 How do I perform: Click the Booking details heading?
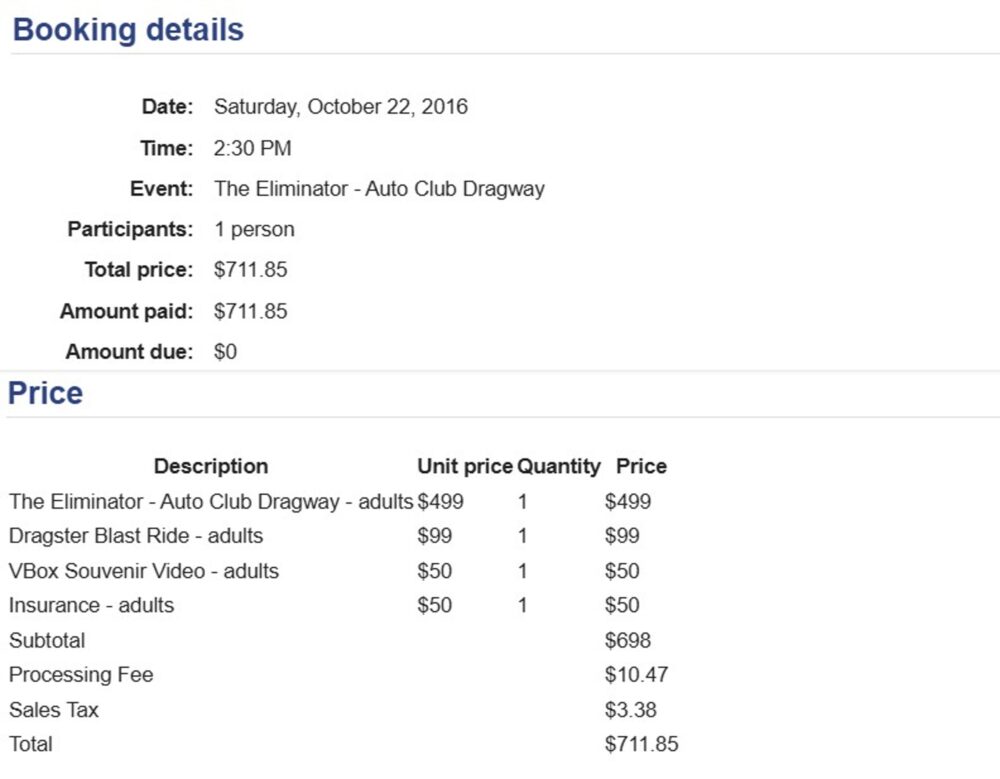coord(128,30)
